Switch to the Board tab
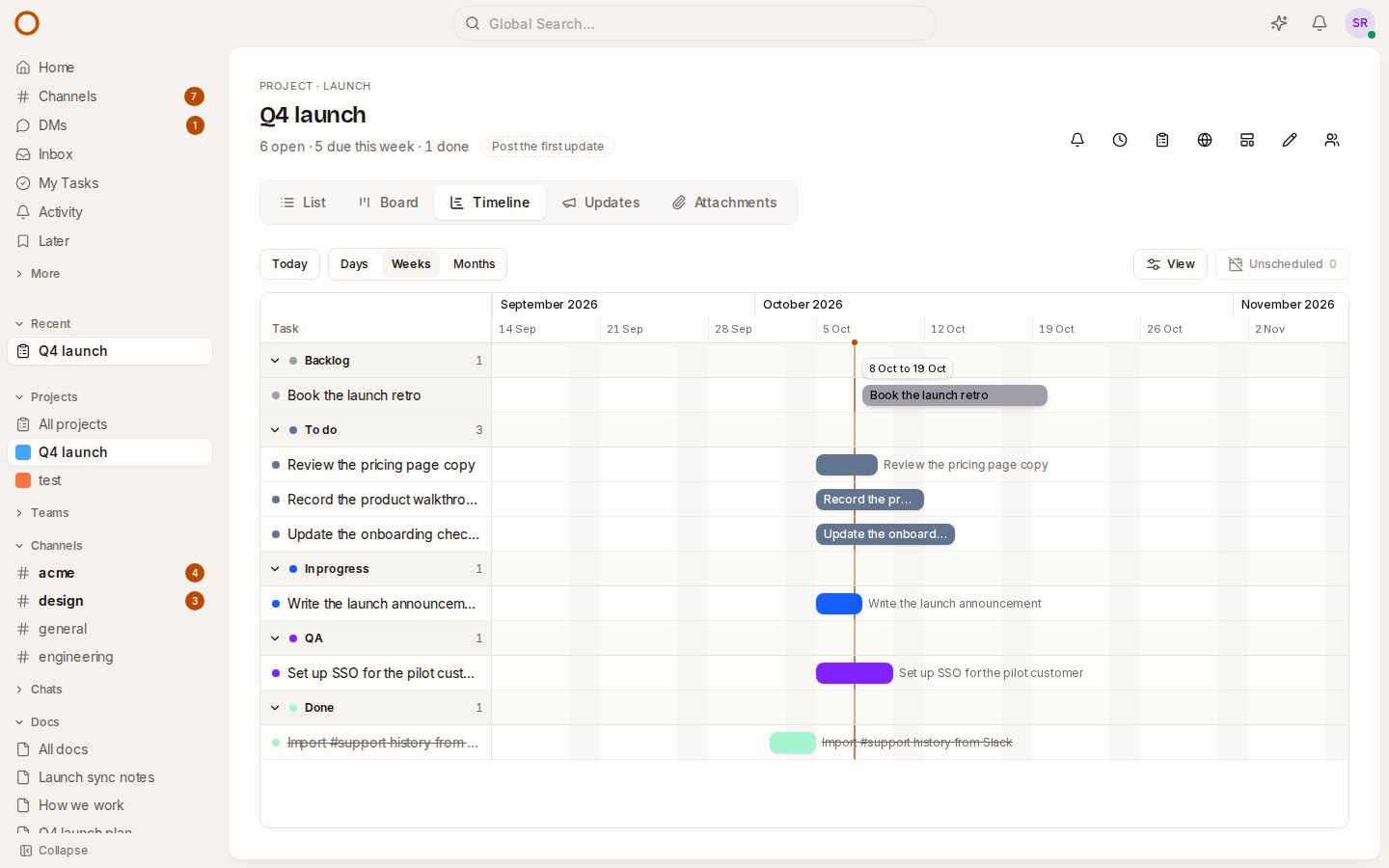This screenshot has height=868, width=1389. point(389,203)
